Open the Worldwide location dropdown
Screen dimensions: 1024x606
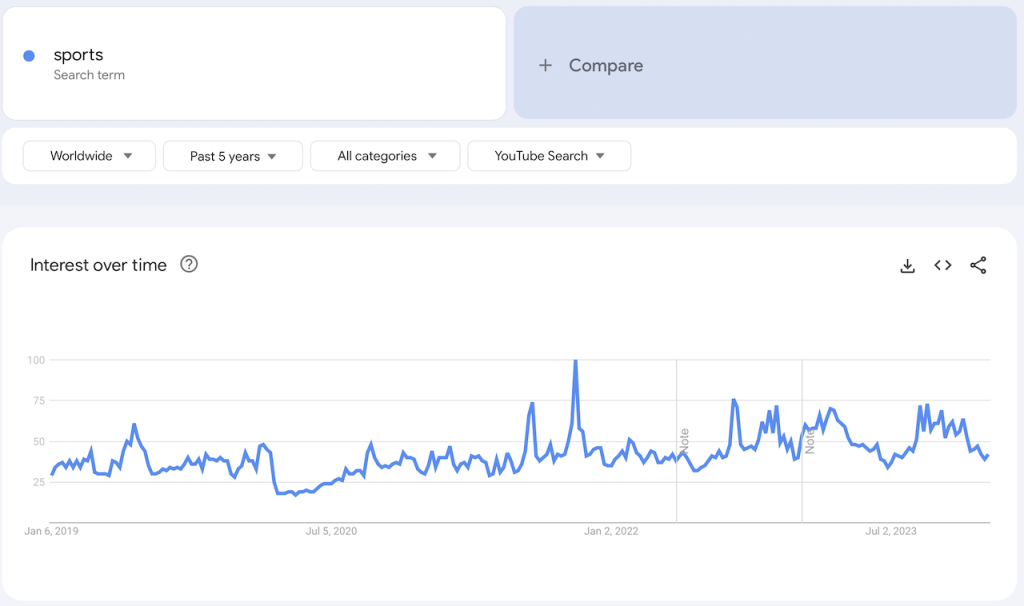click(x=88, y=156)
